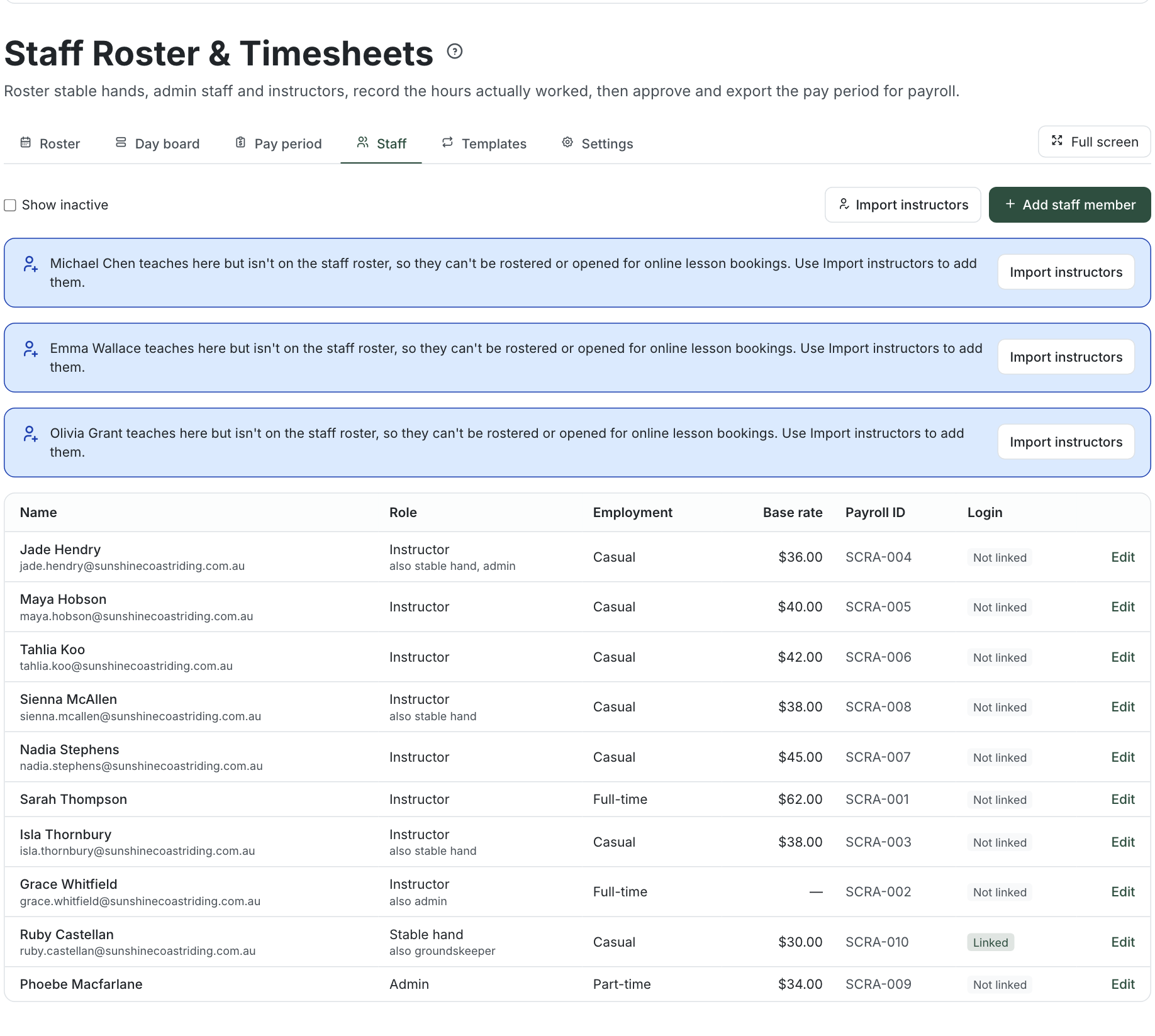Click the Payroll ID column header
1155x1036 pixels.
875,513
